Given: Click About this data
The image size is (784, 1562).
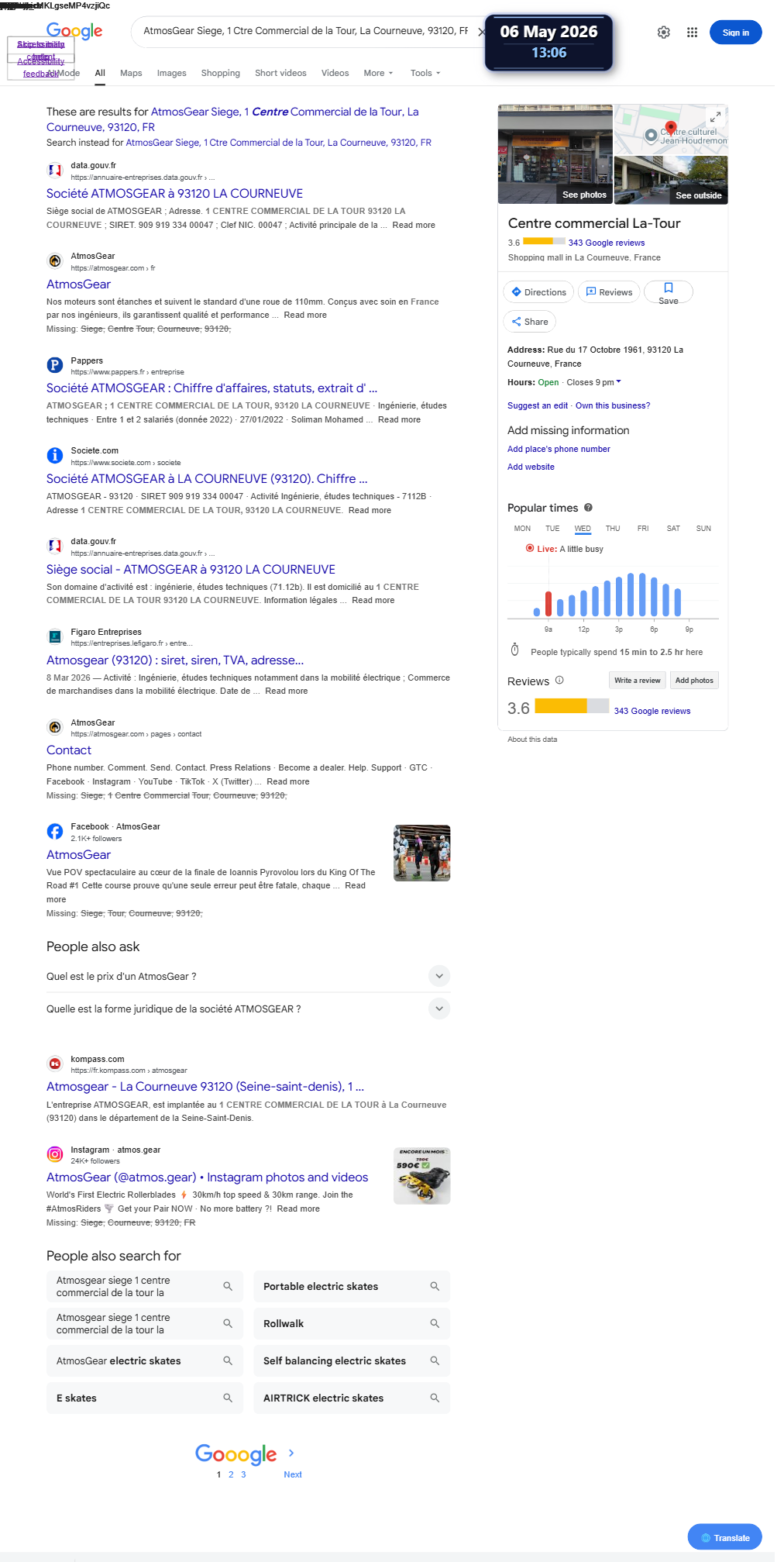Looking at the screenshot, I should click(532, 740).
